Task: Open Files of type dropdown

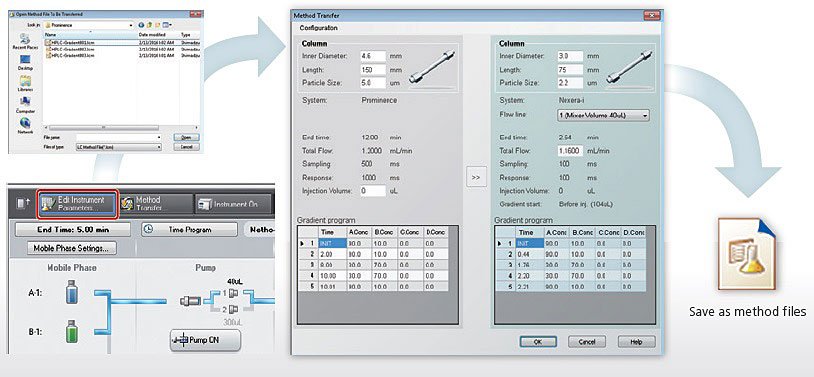Action: coord(119,147)
